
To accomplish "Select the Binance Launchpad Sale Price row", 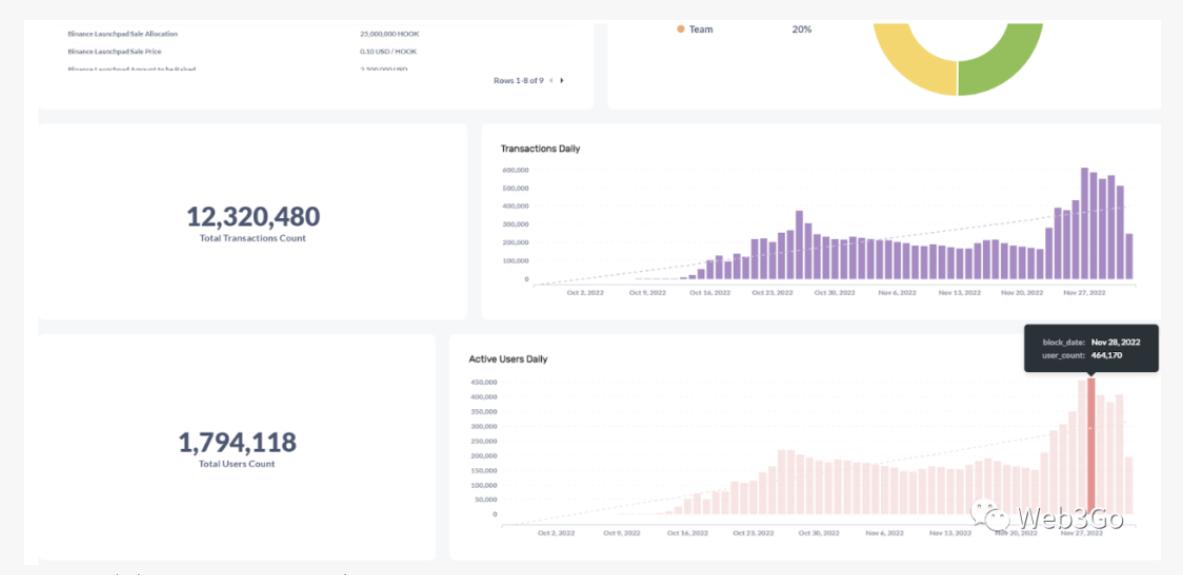I will (x=115, y=51).
